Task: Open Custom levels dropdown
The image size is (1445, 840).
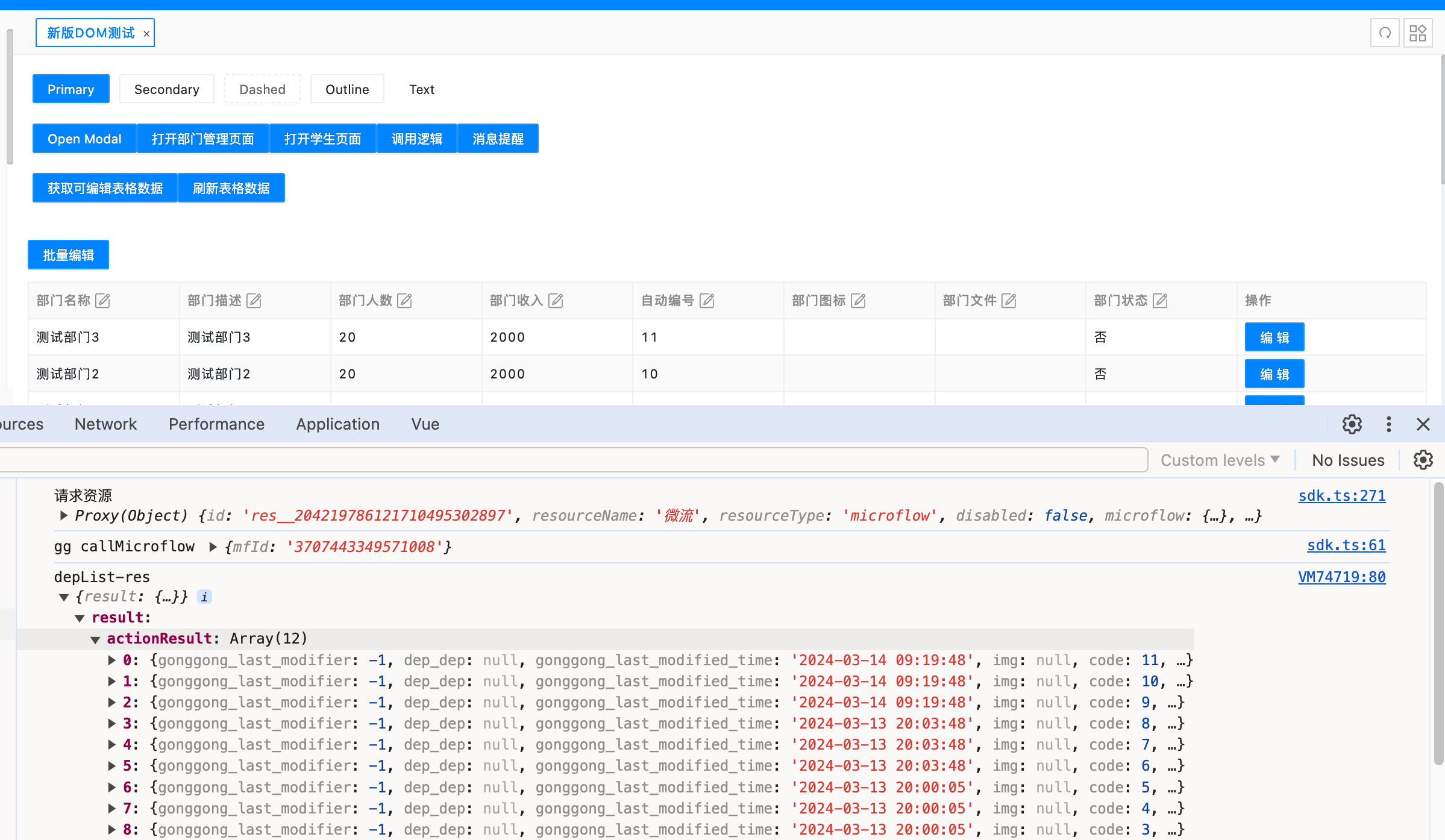Action: [x=1220, y=460]
